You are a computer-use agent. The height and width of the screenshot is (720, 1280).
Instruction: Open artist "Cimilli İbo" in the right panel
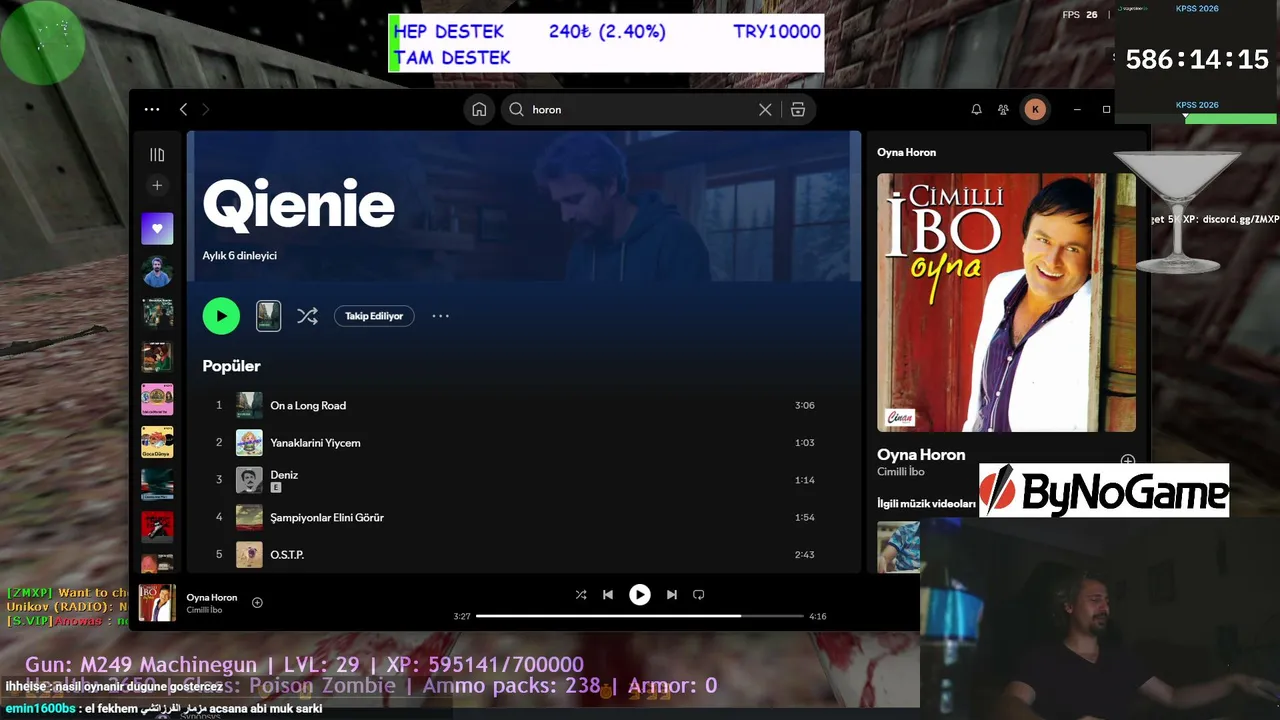pos(901,472)
